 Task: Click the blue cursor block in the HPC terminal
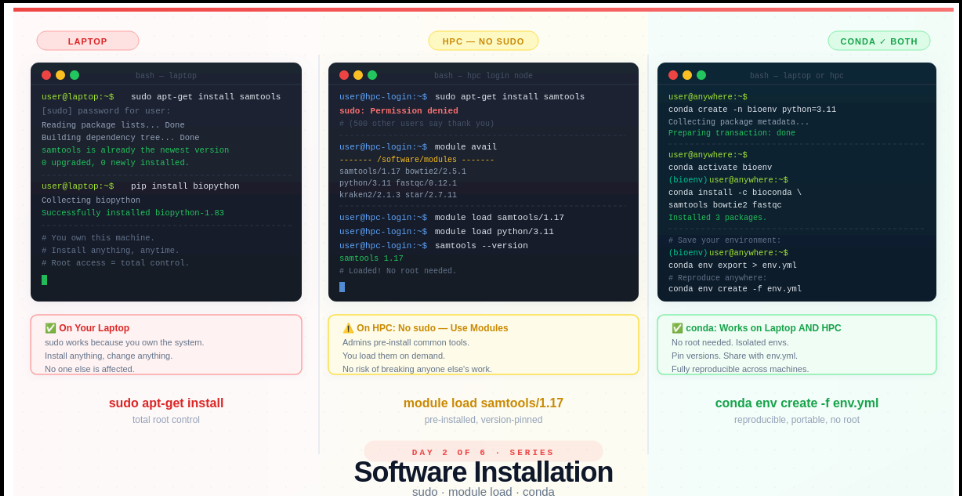pyautogui.click(x=342, y=287)
